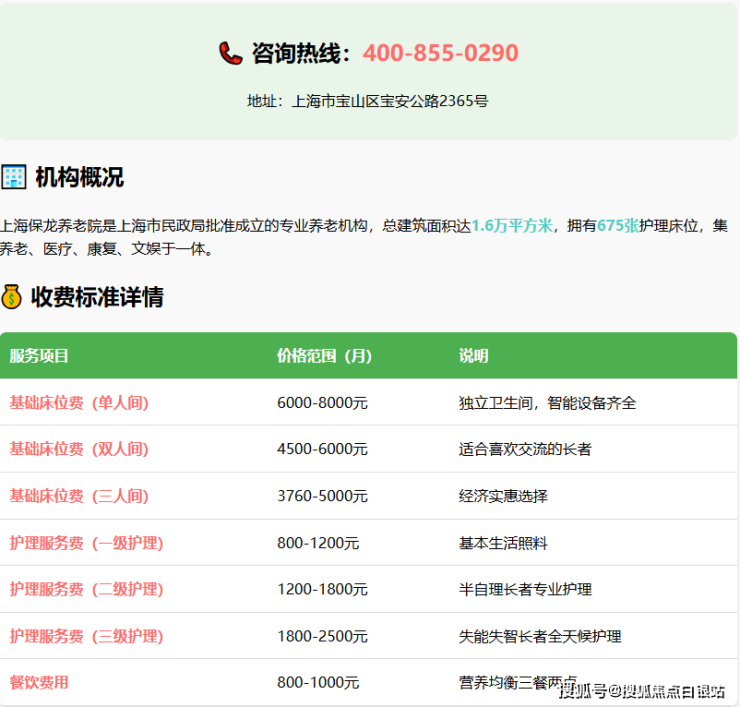This screenshot has width=740, height=707.
Task: Click the 机构概况 section heading
Action: pos(79,178)
